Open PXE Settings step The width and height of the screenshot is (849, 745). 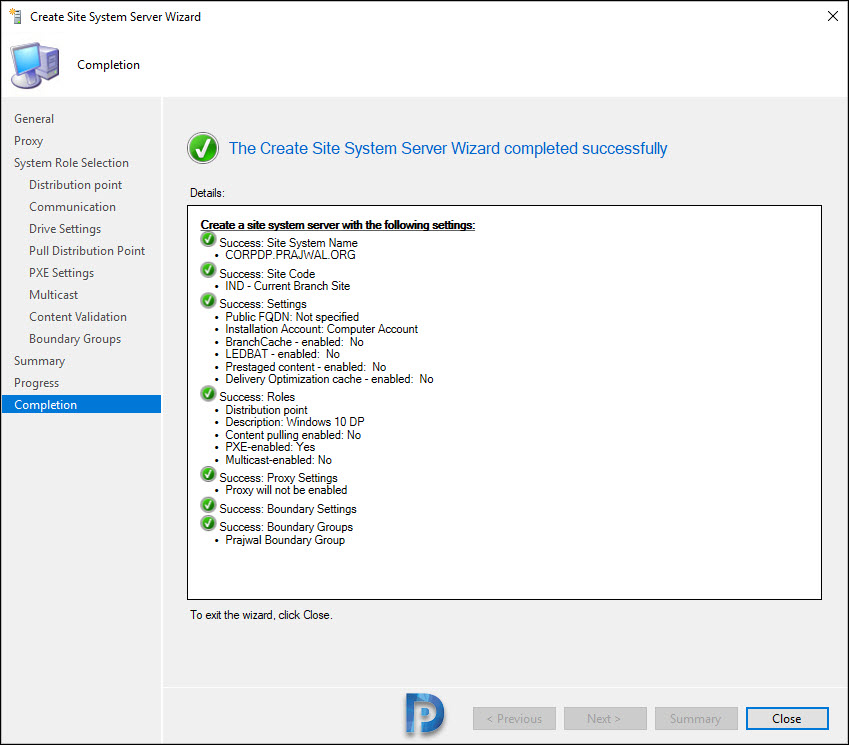[62, 273]
